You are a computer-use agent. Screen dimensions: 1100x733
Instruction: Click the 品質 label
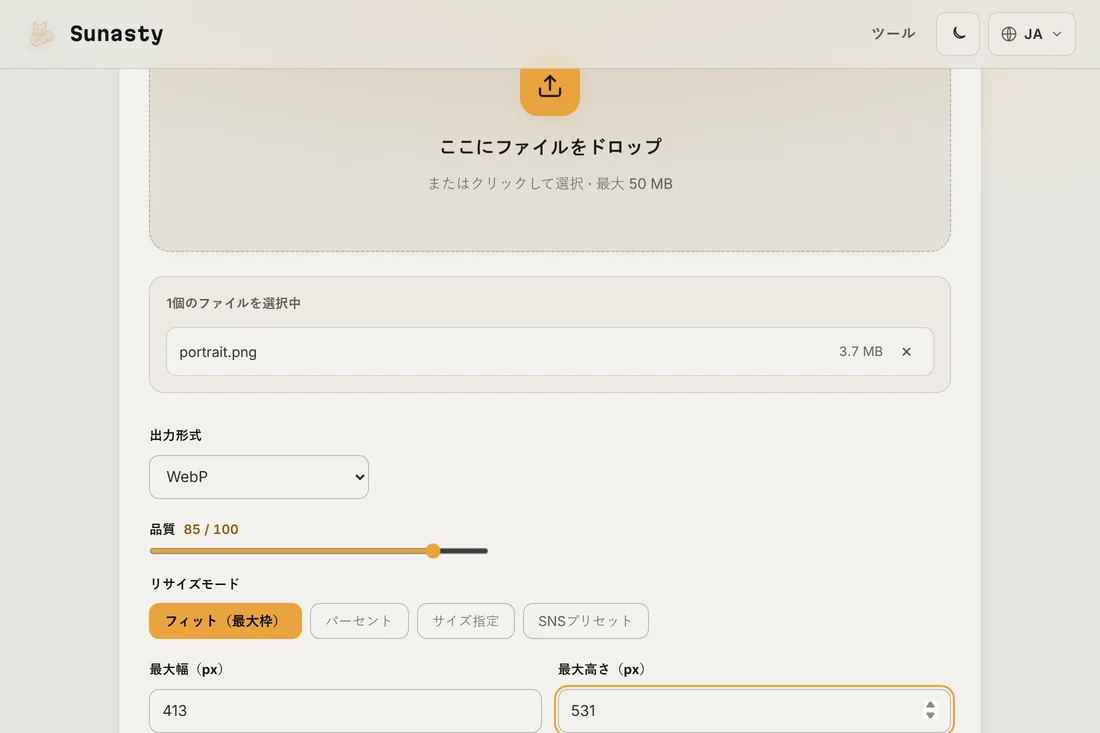click(162, 530)
